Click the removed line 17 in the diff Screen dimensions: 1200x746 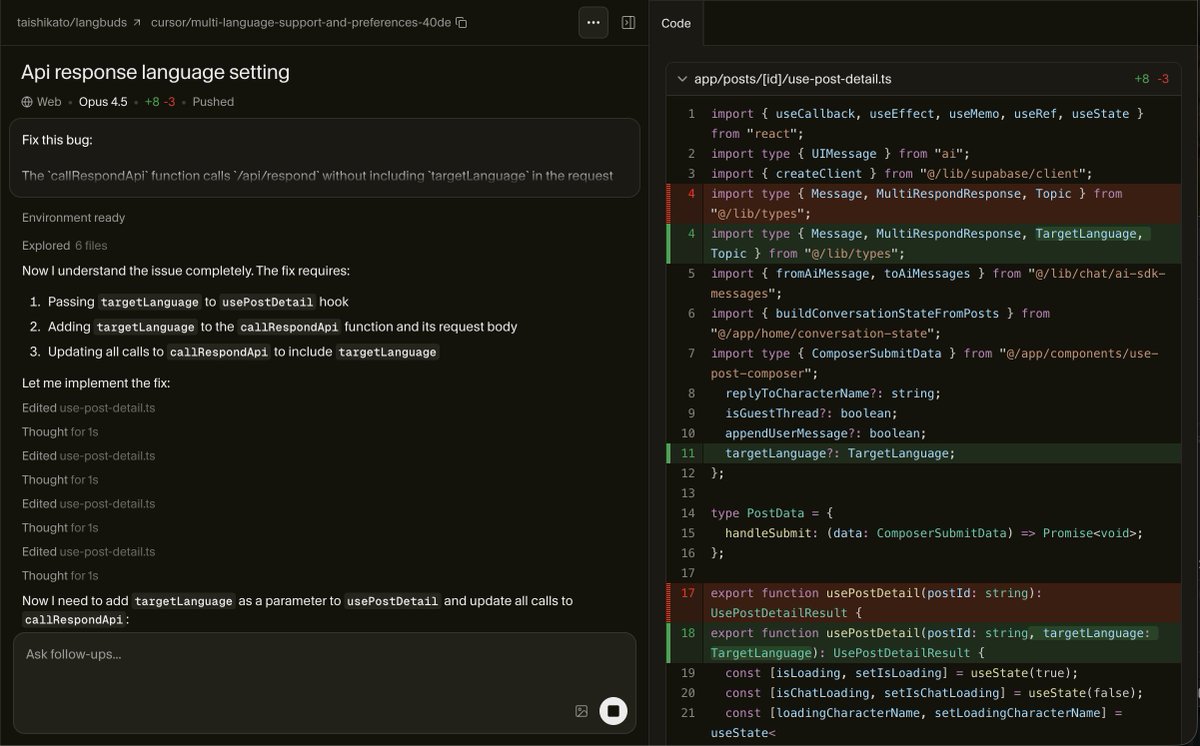click(x=924, y=603)
